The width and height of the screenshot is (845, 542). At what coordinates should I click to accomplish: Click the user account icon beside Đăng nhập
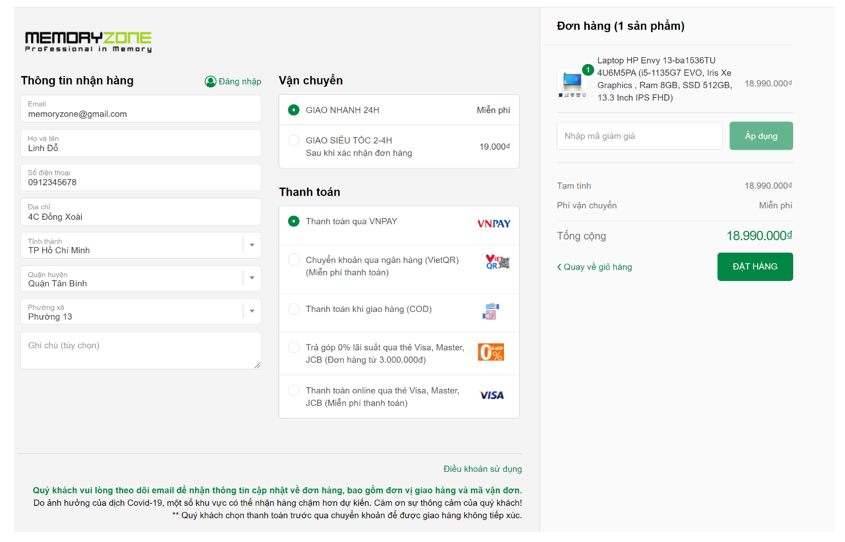pos(210,81)
